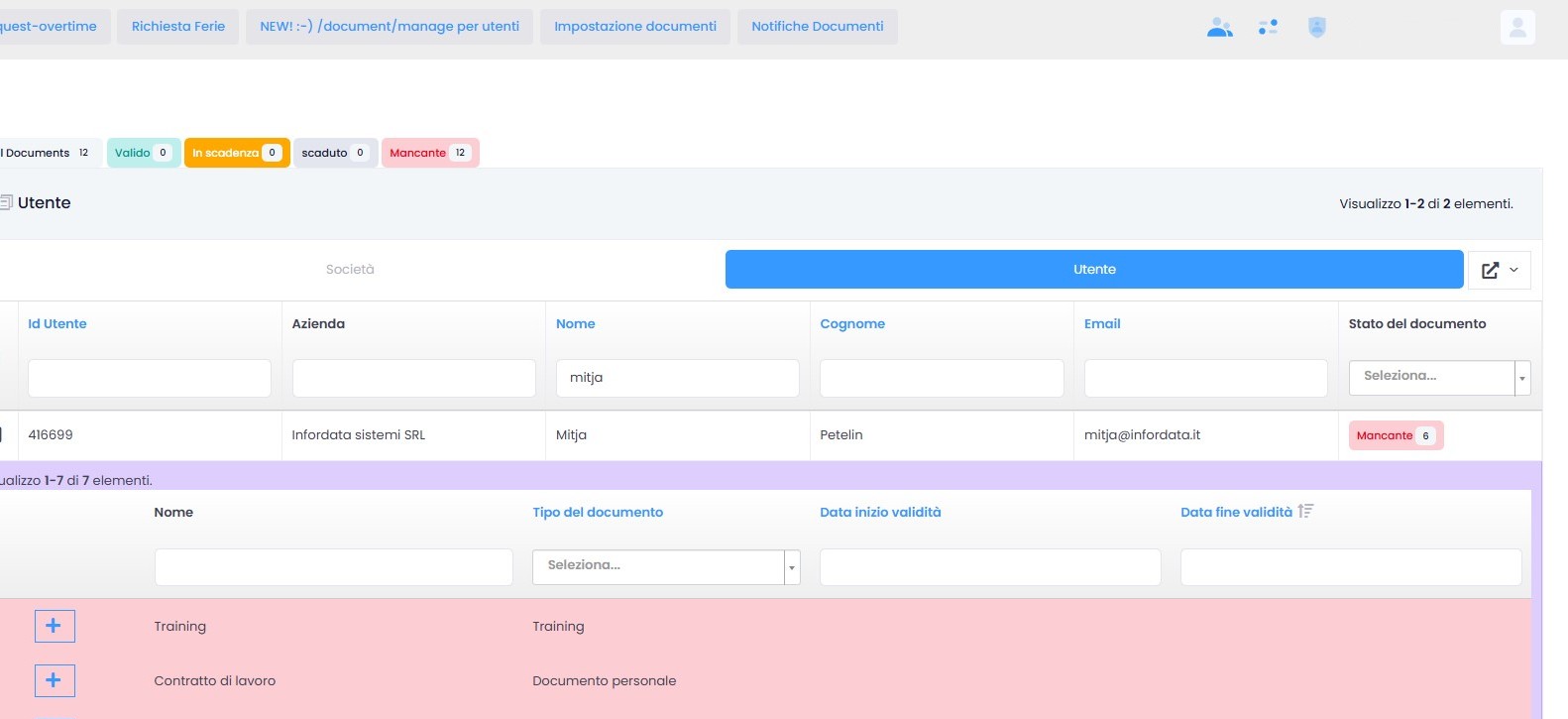The width and height of the screenshot is (1568, 719).
Task: Click the Azienda filter field
Action: pos(413,378)
